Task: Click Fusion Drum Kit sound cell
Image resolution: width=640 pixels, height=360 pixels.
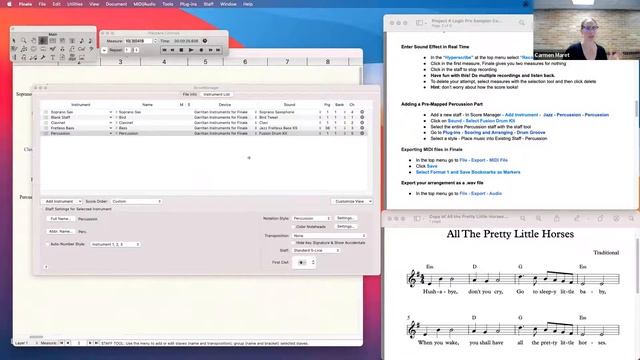Action: click(x=273, y=133)
